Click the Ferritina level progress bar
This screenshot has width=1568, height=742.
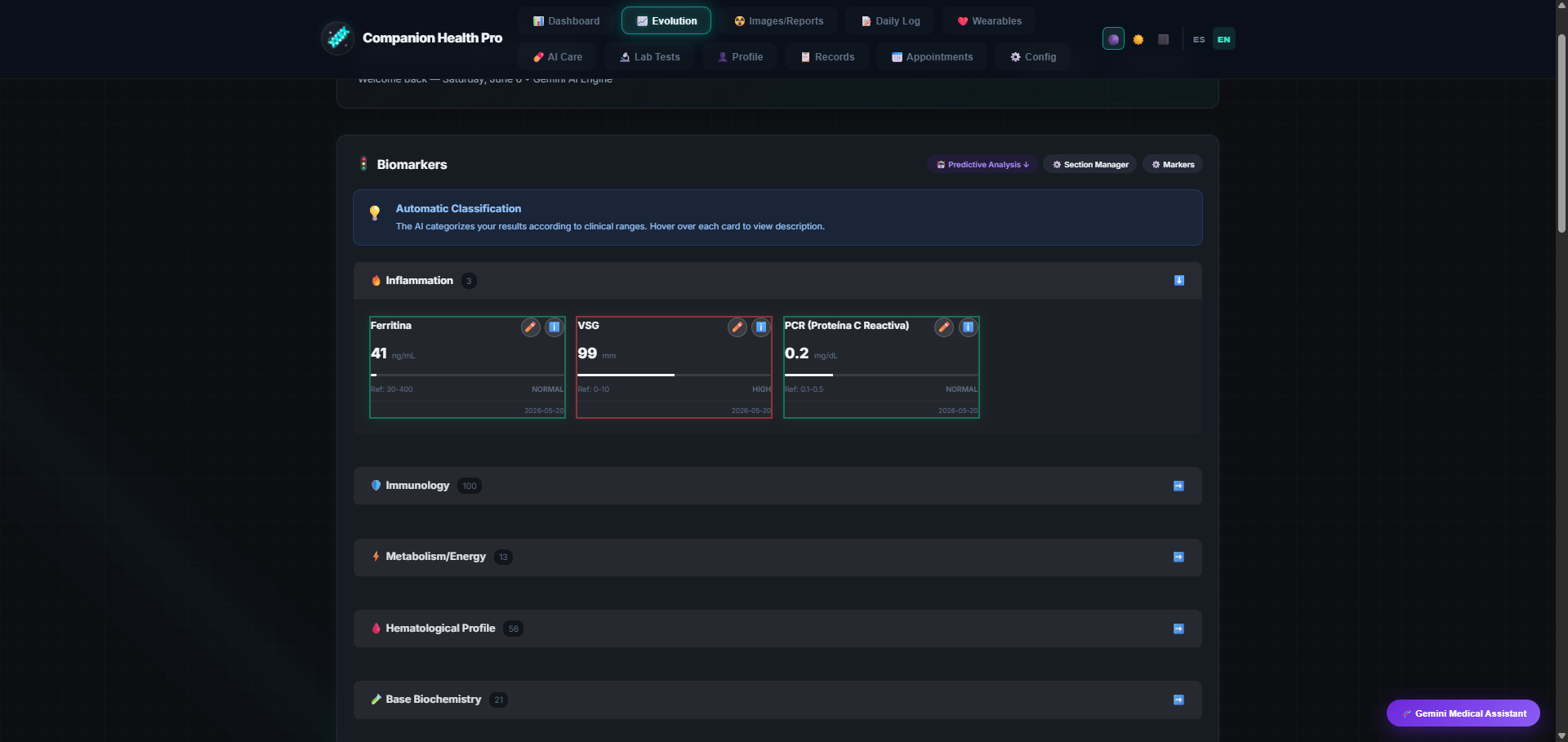coord(467,375)
